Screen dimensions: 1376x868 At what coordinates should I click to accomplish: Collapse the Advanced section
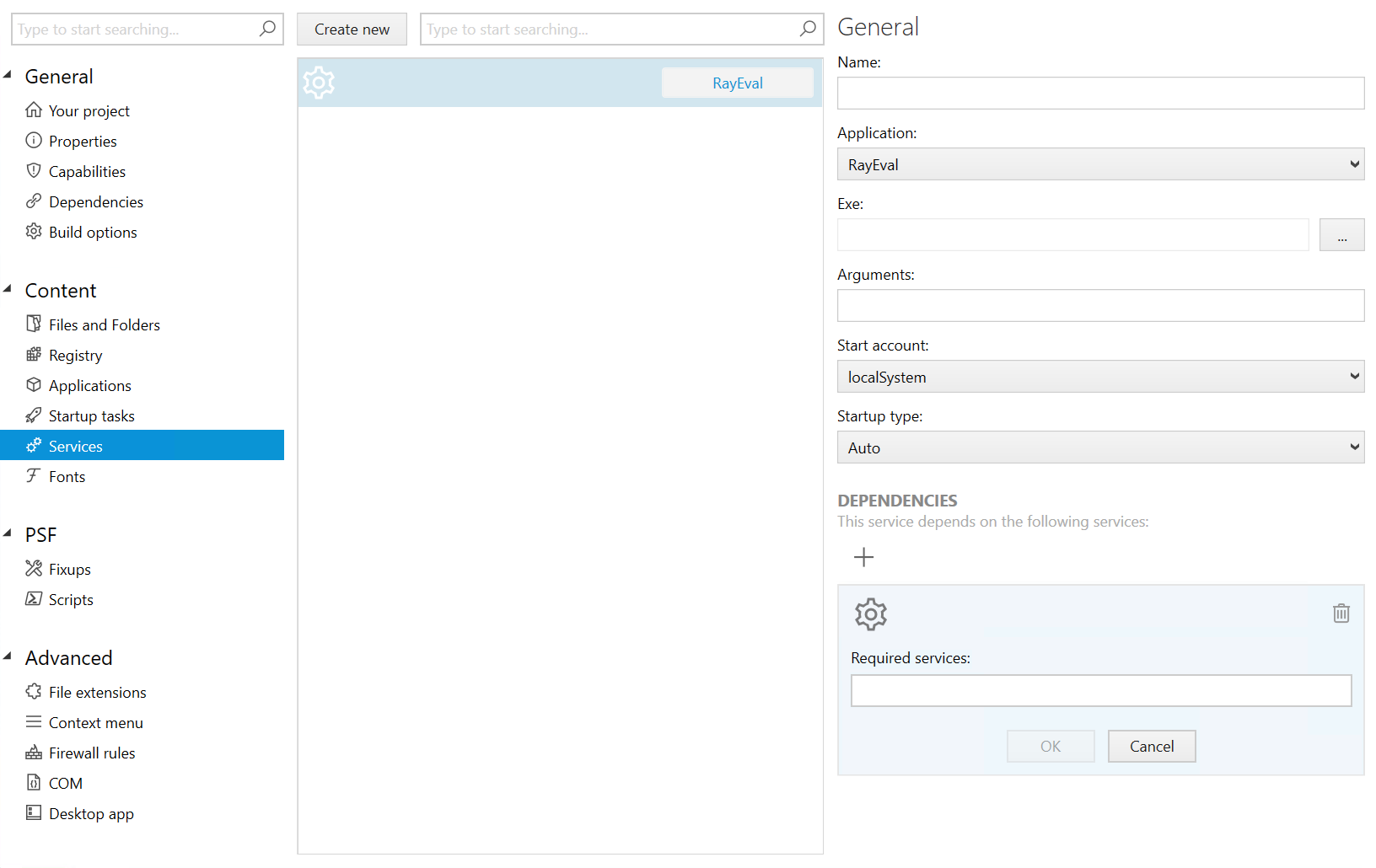(8, 656)
